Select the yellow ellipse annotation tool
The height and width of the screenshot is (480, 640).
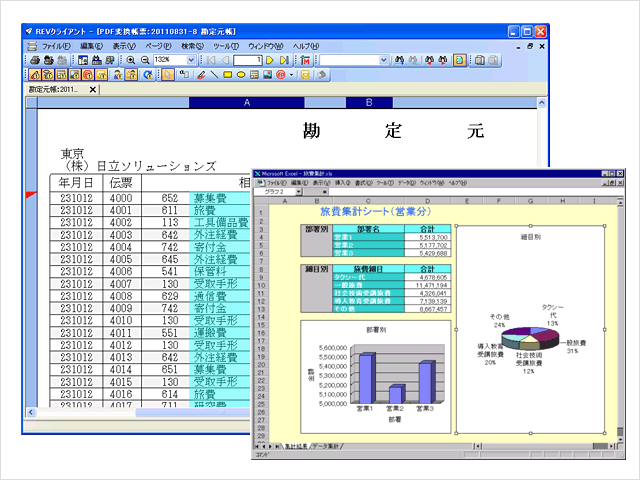tap(241, 74)
